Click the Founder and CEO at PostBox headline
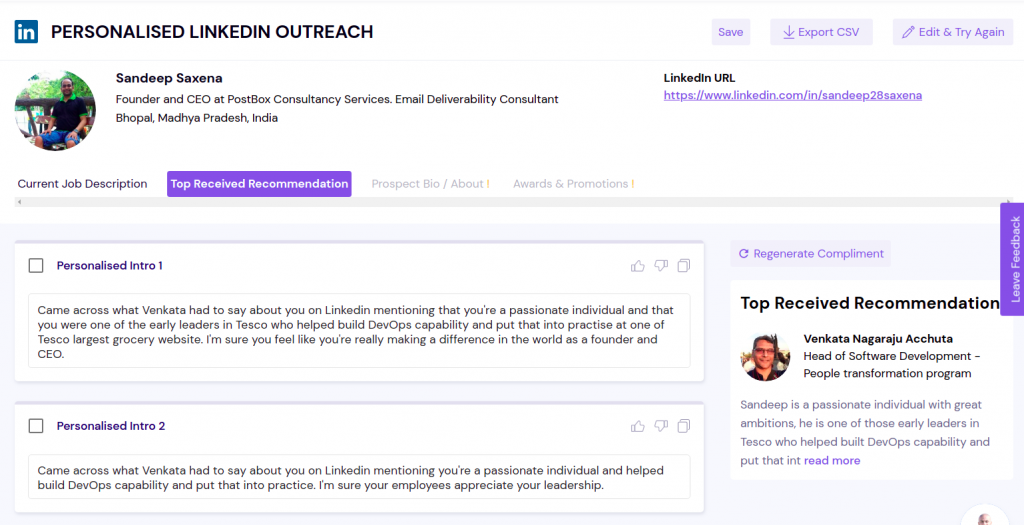The height and width of the screenshot is (525, 1024). point(337,99)
